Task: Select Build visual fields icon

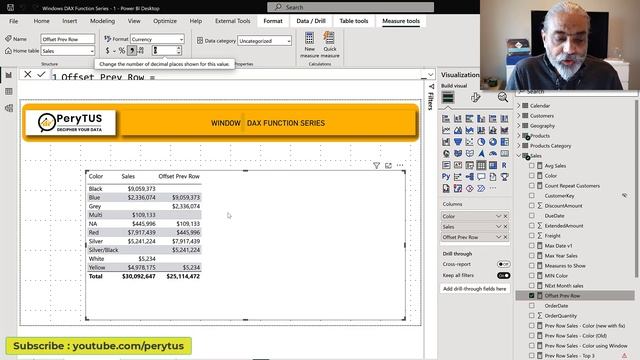Action: [x=448, y=98]
